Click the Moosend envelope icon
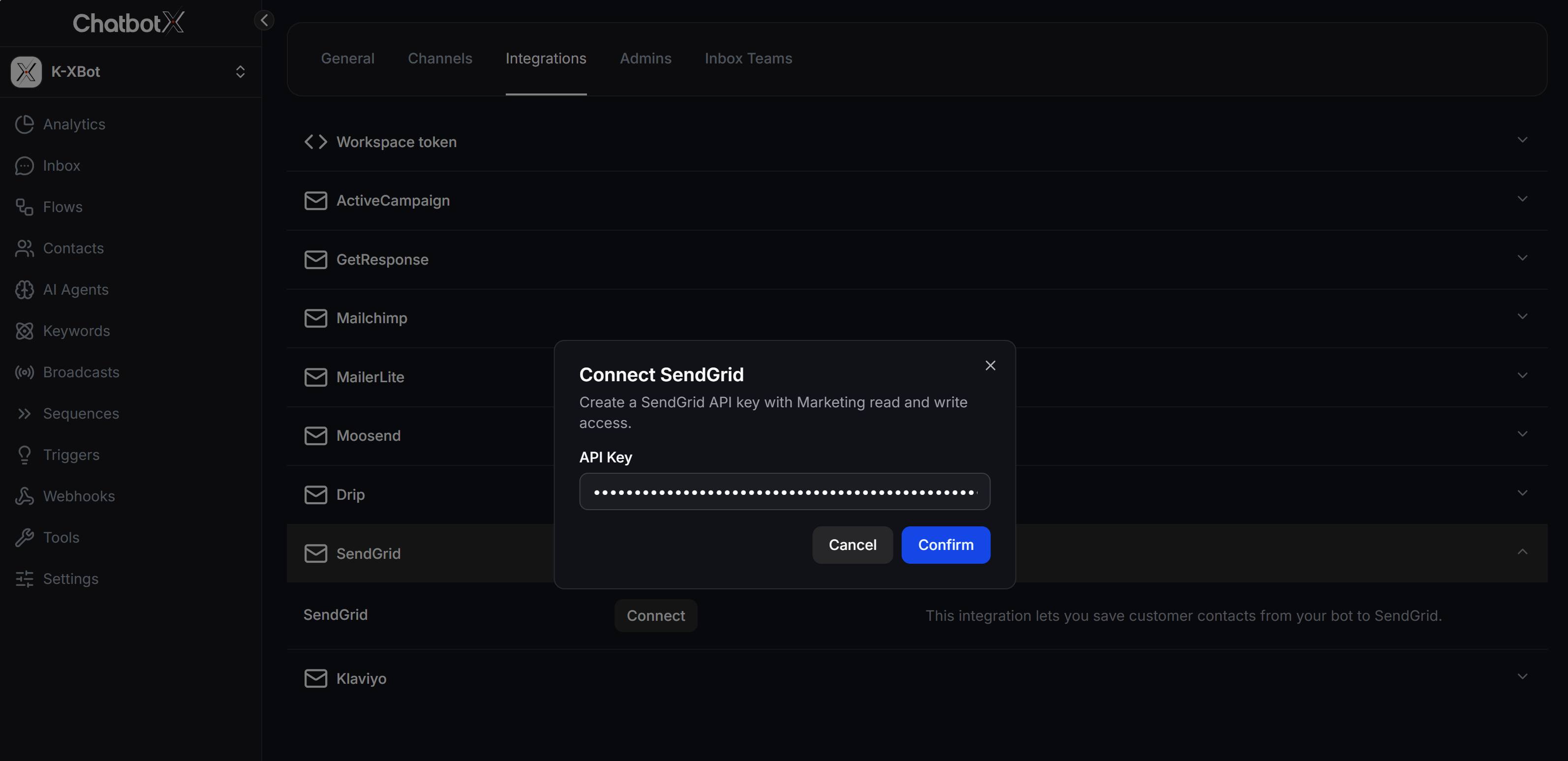 click(x=315, y=436)
